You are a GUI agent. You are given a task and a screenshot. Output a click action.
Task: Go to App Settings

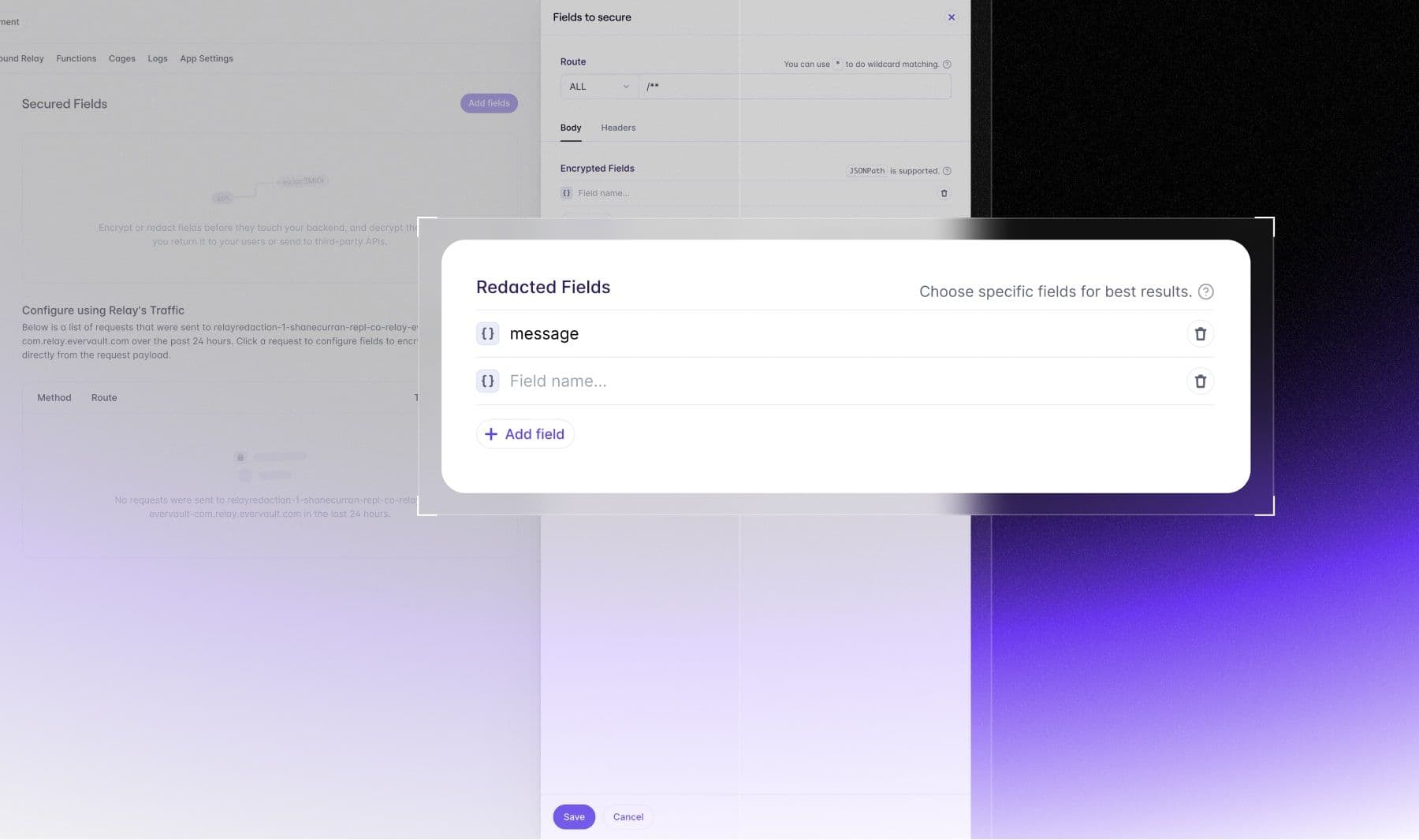(207, 58)
